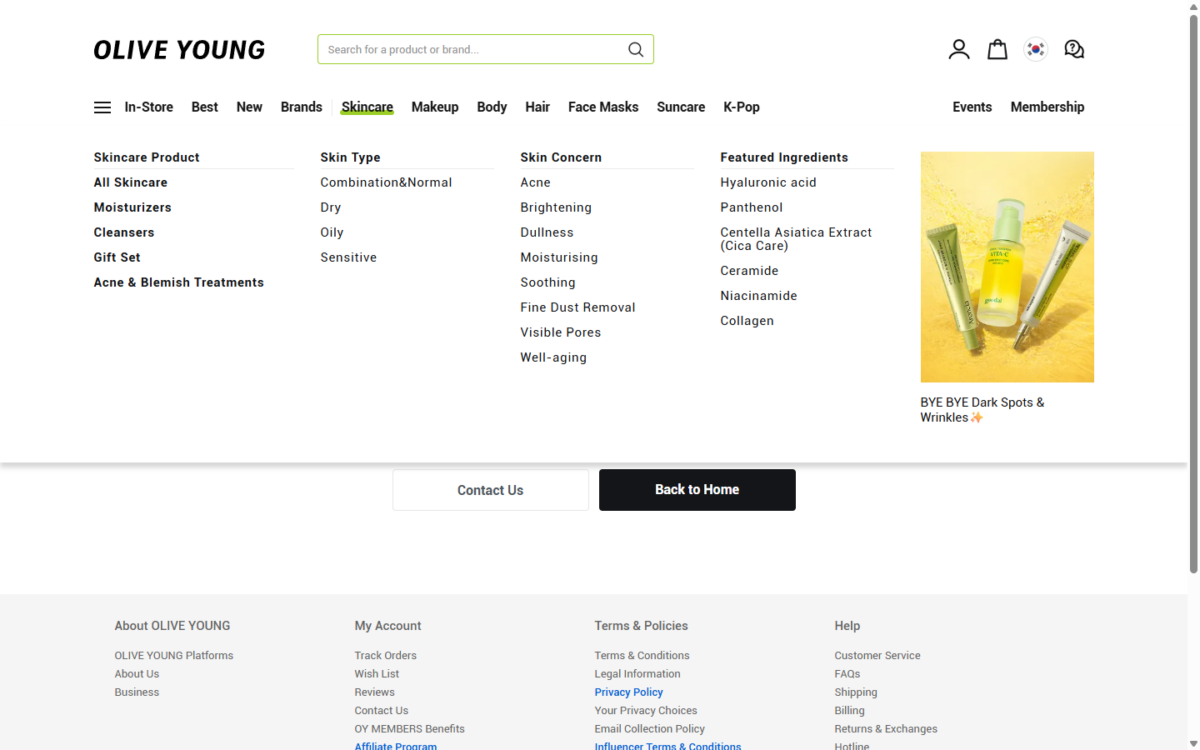Click the Contact Us button
The height and width of the screenshot is (750, 1200).
(x=490, y=490)
